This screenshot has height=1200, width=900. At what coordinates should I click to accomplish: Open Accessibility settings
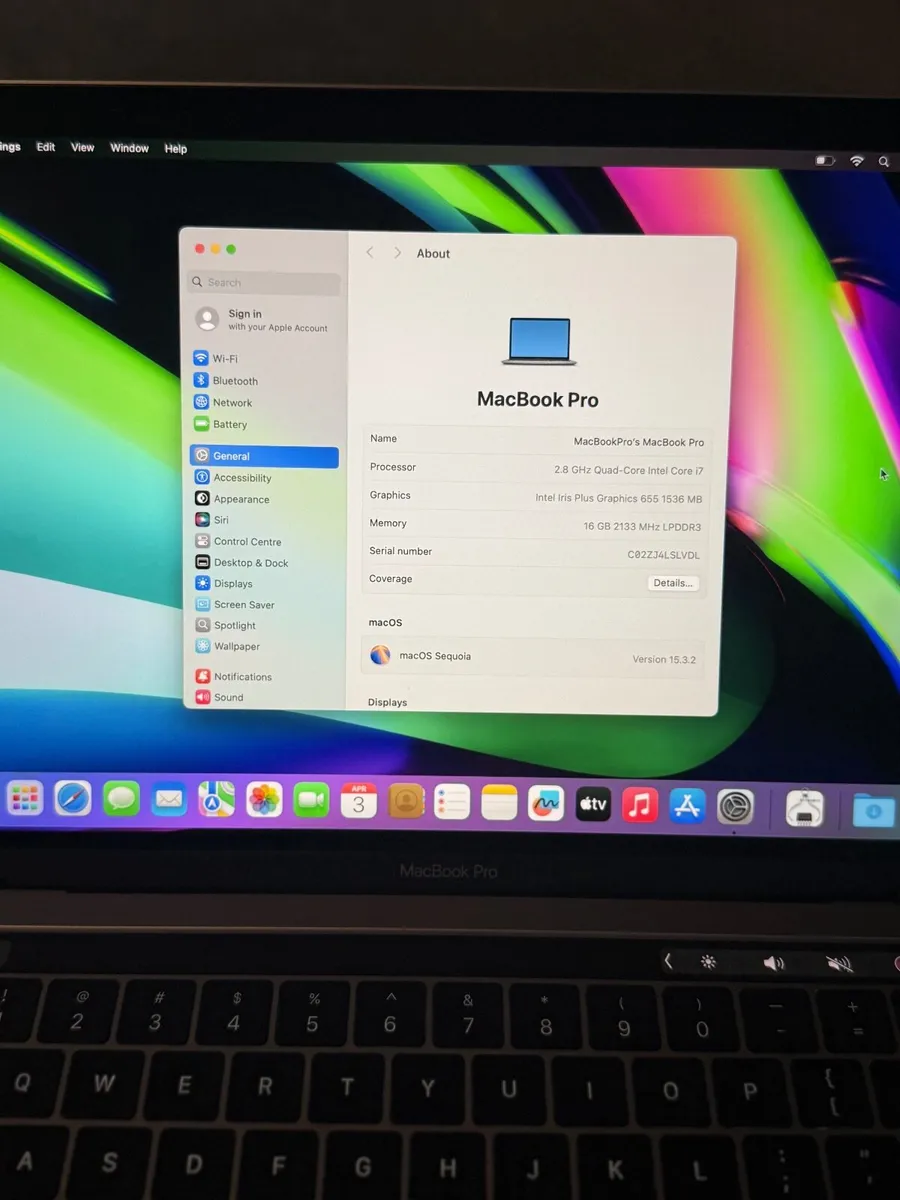click(241, 478)
